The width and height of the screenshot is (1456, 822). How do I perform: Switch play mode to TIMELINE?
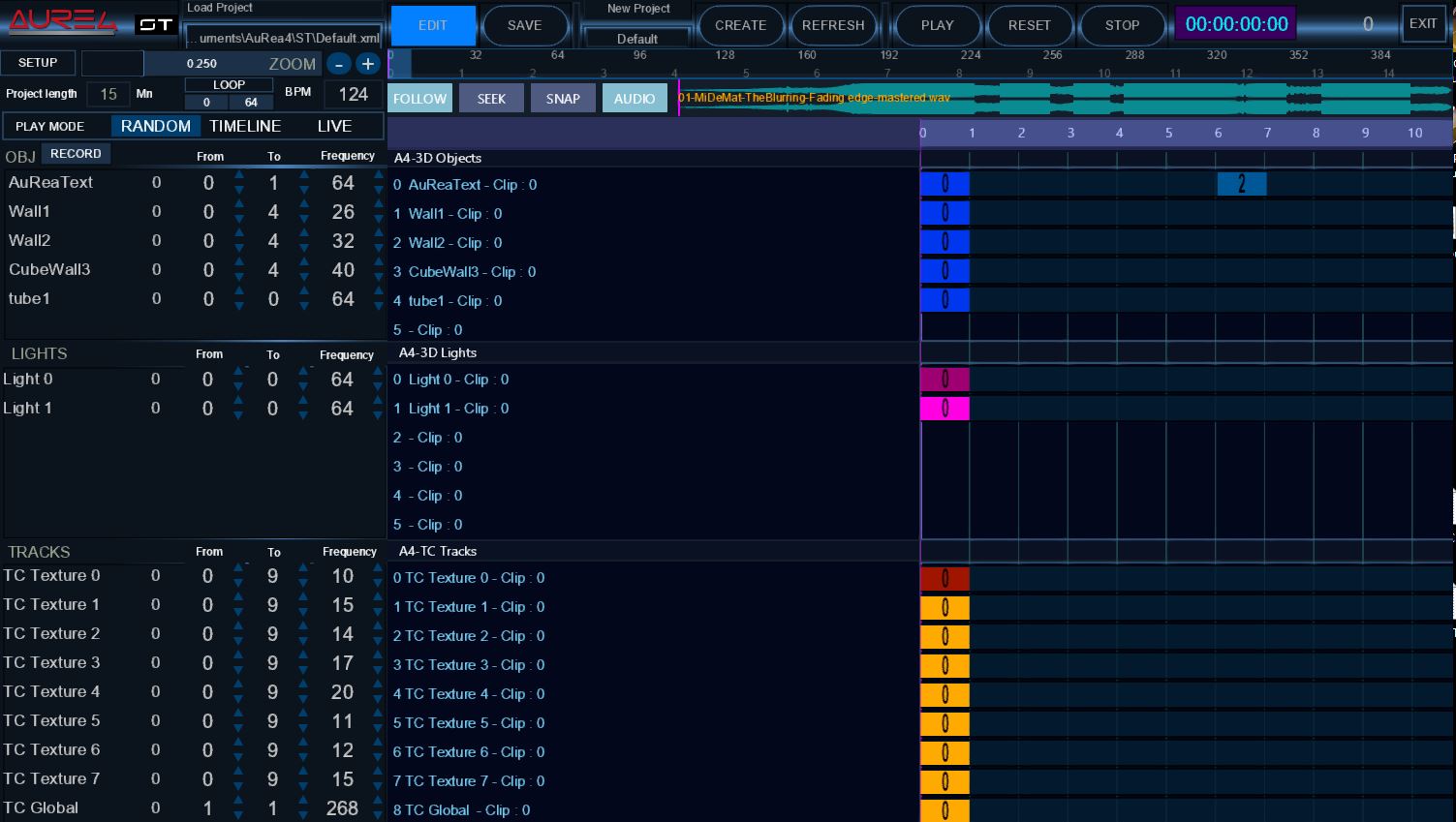(x=245, y=126)
